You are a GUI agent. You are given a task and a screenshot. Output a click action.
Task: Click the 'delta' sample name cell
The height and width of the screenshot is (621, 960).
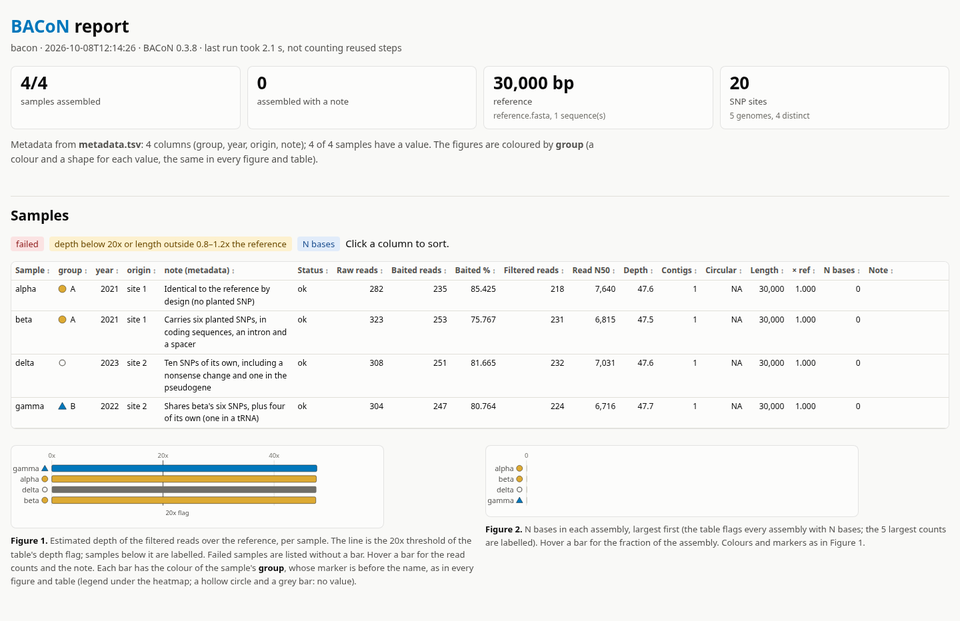[24, 363]
